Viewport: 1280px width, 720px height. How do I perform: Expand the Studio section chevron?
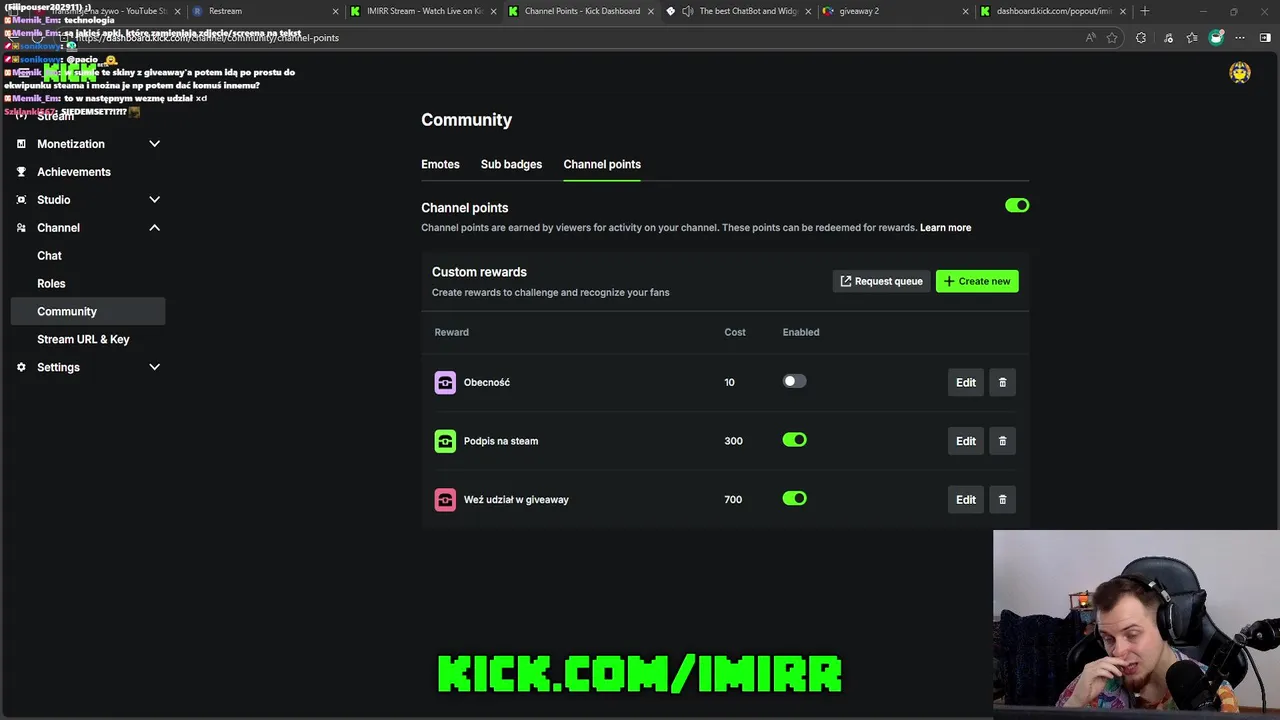click(154, 200)
